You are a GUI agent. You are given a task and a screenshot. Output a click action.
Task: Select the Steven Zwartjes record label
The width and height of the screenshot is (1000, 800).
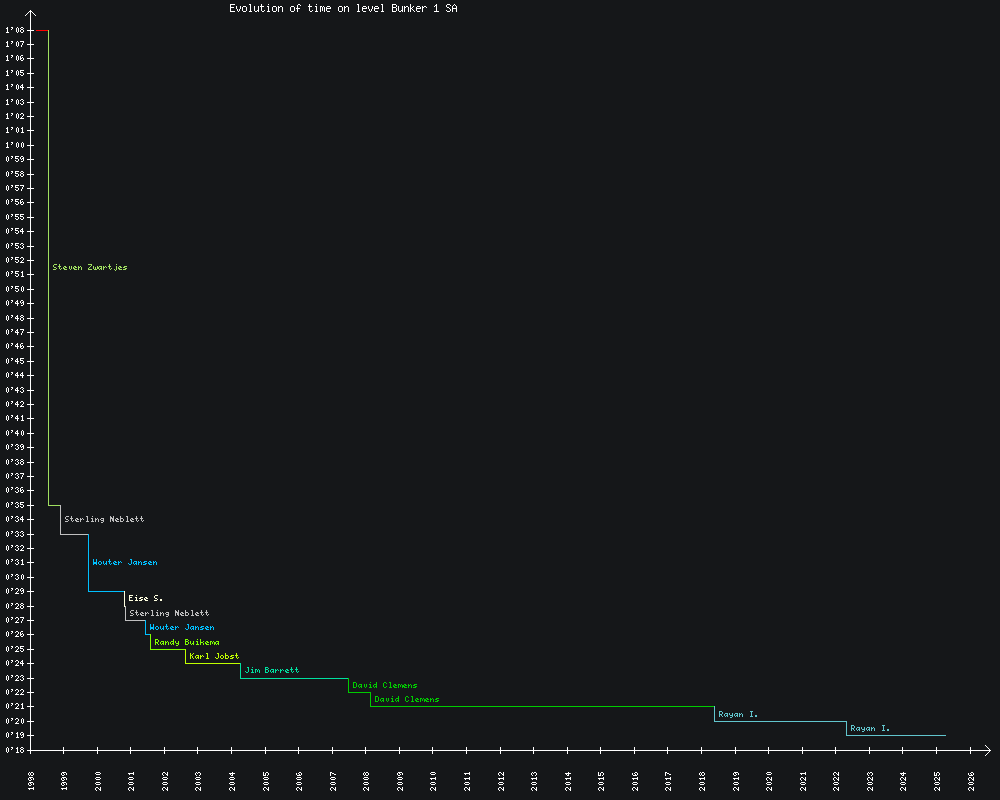(x=90, y=268)
